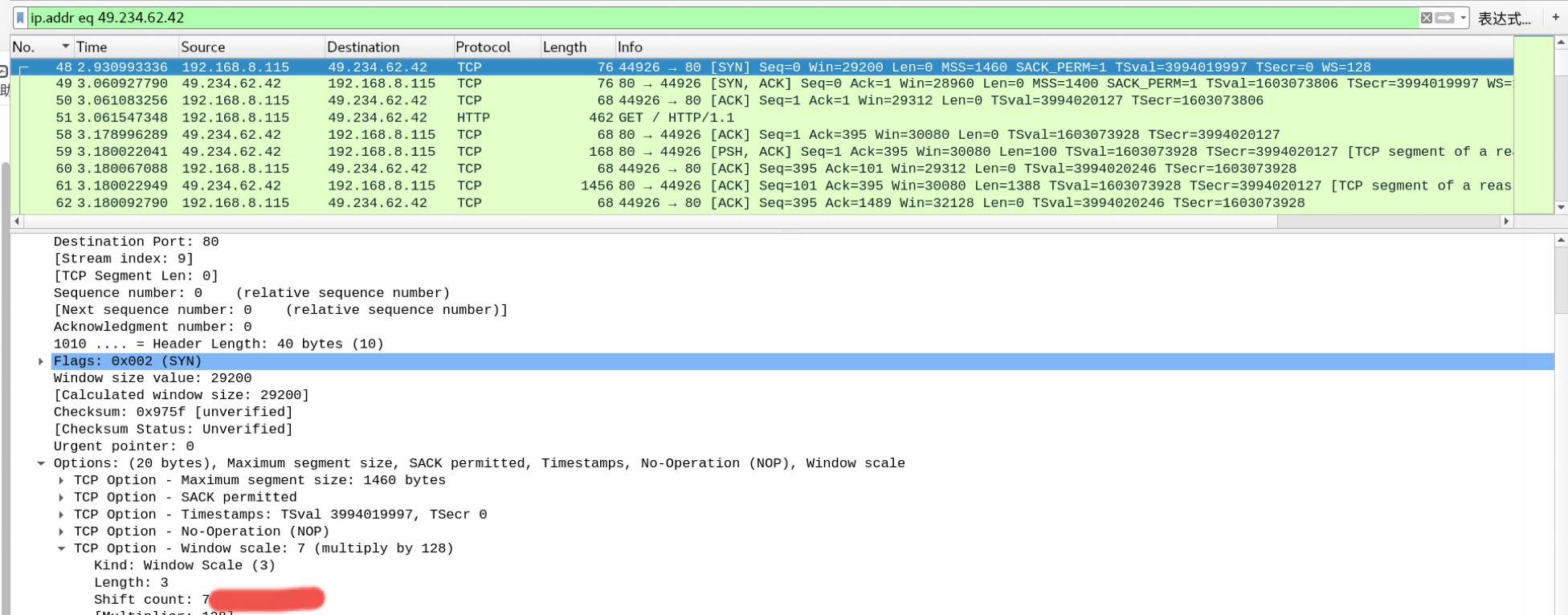Click the display filter bookmark icon
1568x615 pixels.
pyautogui.click(x=20, y=18)
